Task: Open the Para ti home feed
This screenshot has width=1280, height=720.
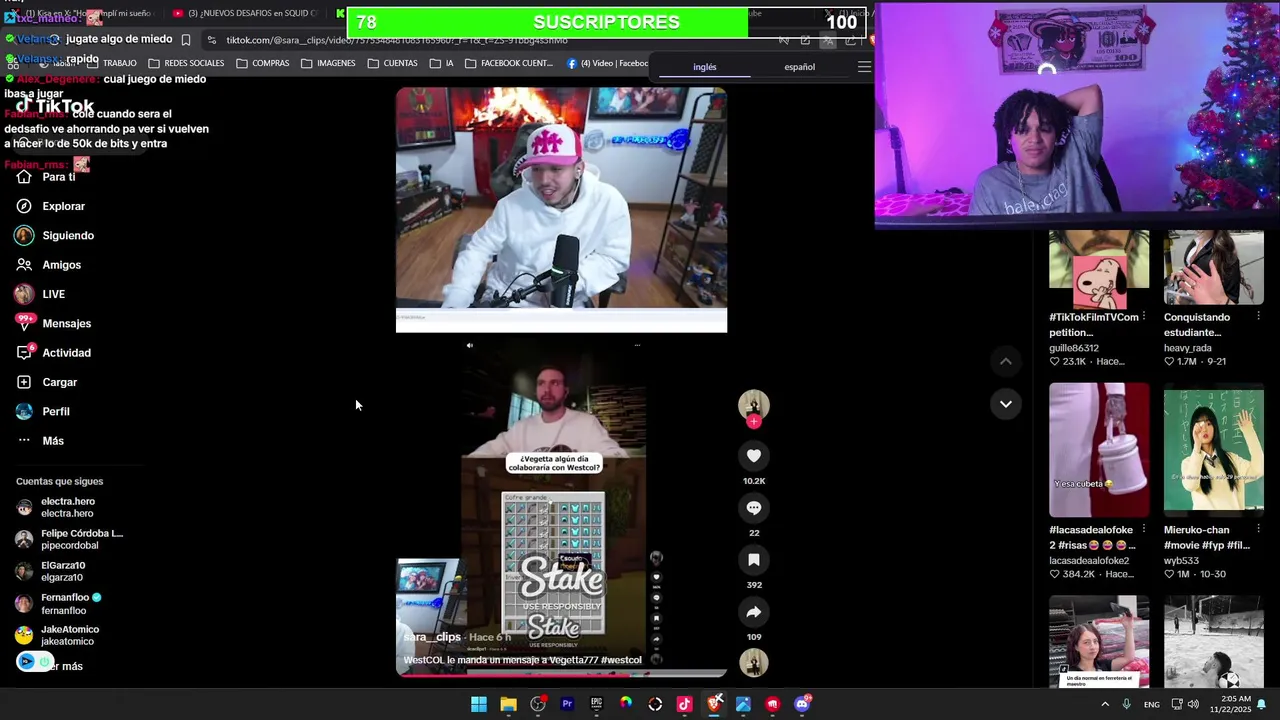Action: tap(46, 177)
